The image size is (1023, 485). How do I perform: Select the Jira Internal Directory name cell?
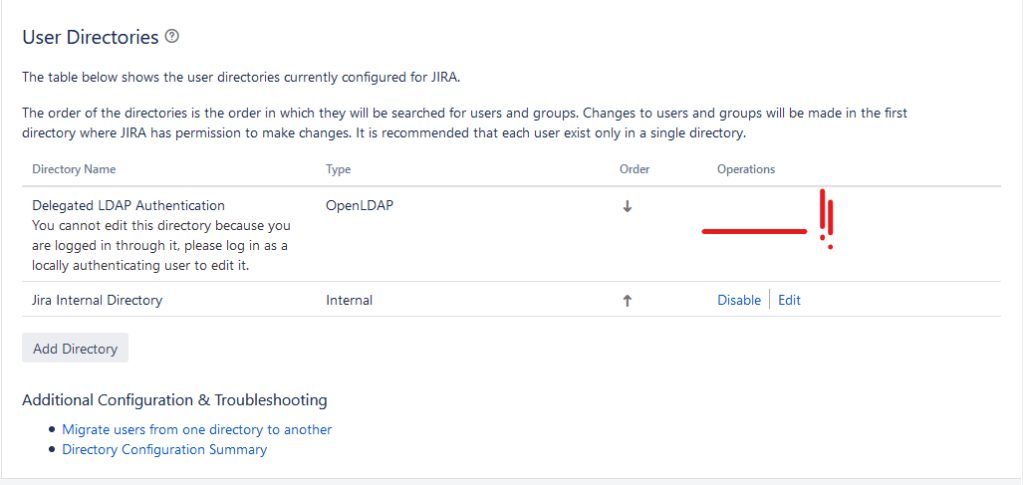click(x=97, y=300)
